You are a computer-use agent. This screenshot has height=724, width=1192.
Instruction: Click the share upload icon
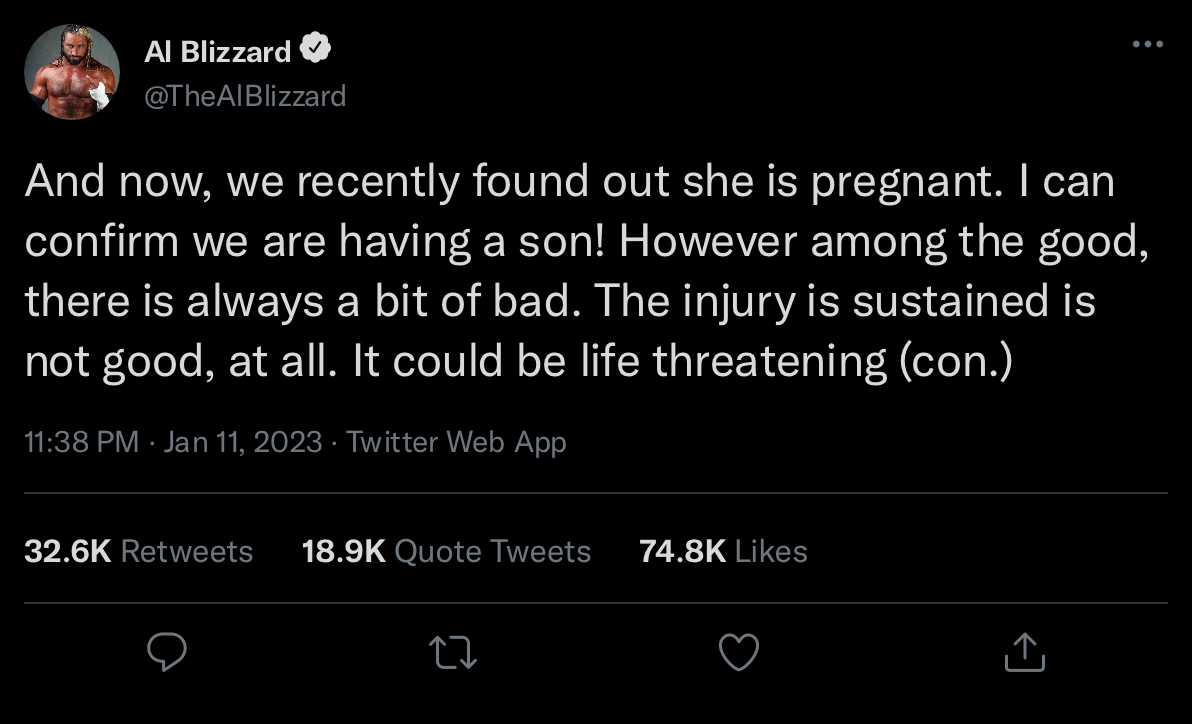pos(1025,654)
